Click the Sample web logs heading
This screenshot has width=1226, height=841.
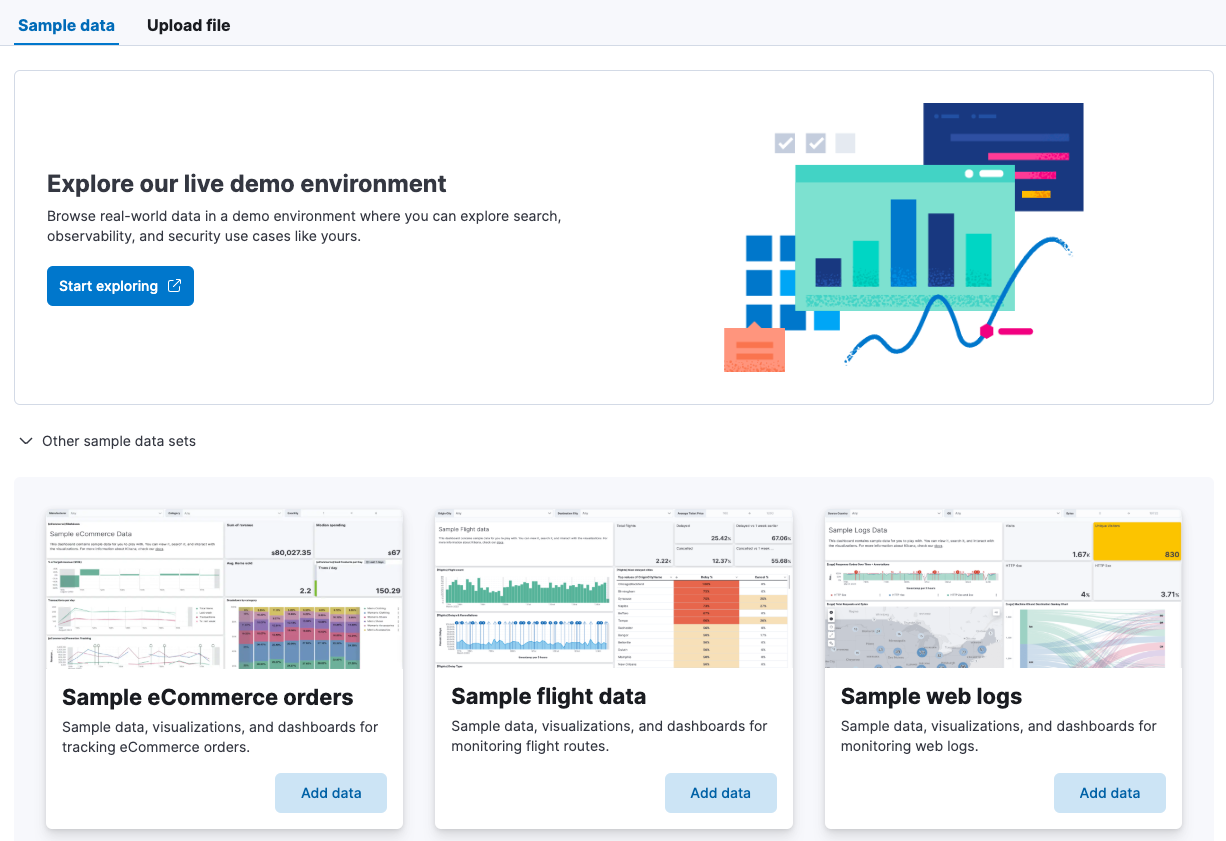coord(931,696)
